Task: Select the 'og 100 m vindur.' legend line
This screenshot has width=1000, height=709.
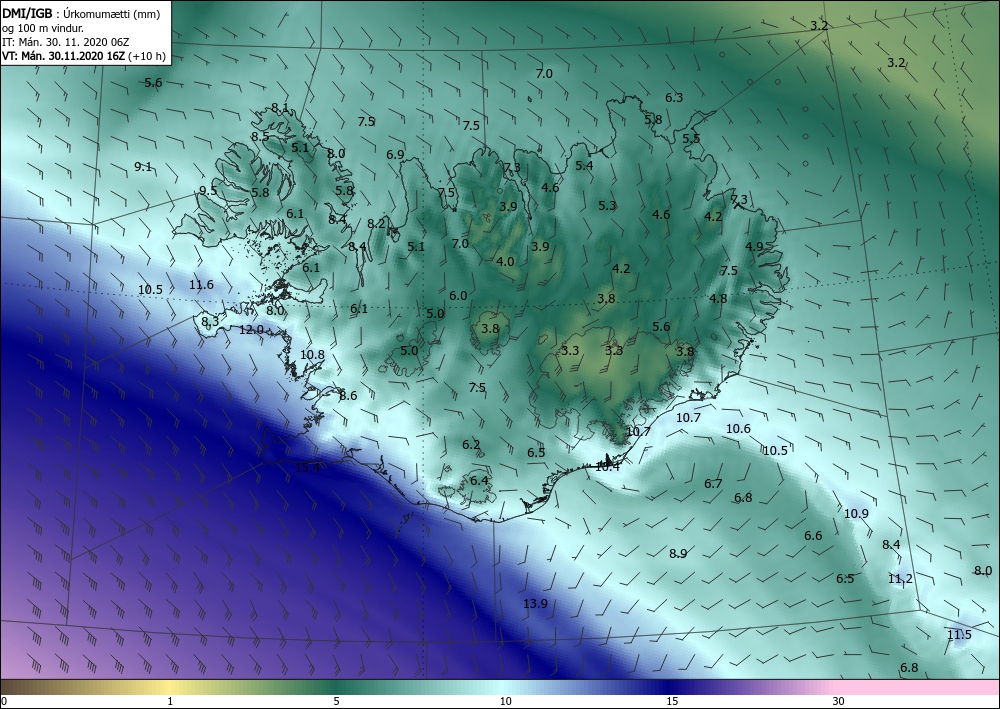Action: click(x=43, y=29)
